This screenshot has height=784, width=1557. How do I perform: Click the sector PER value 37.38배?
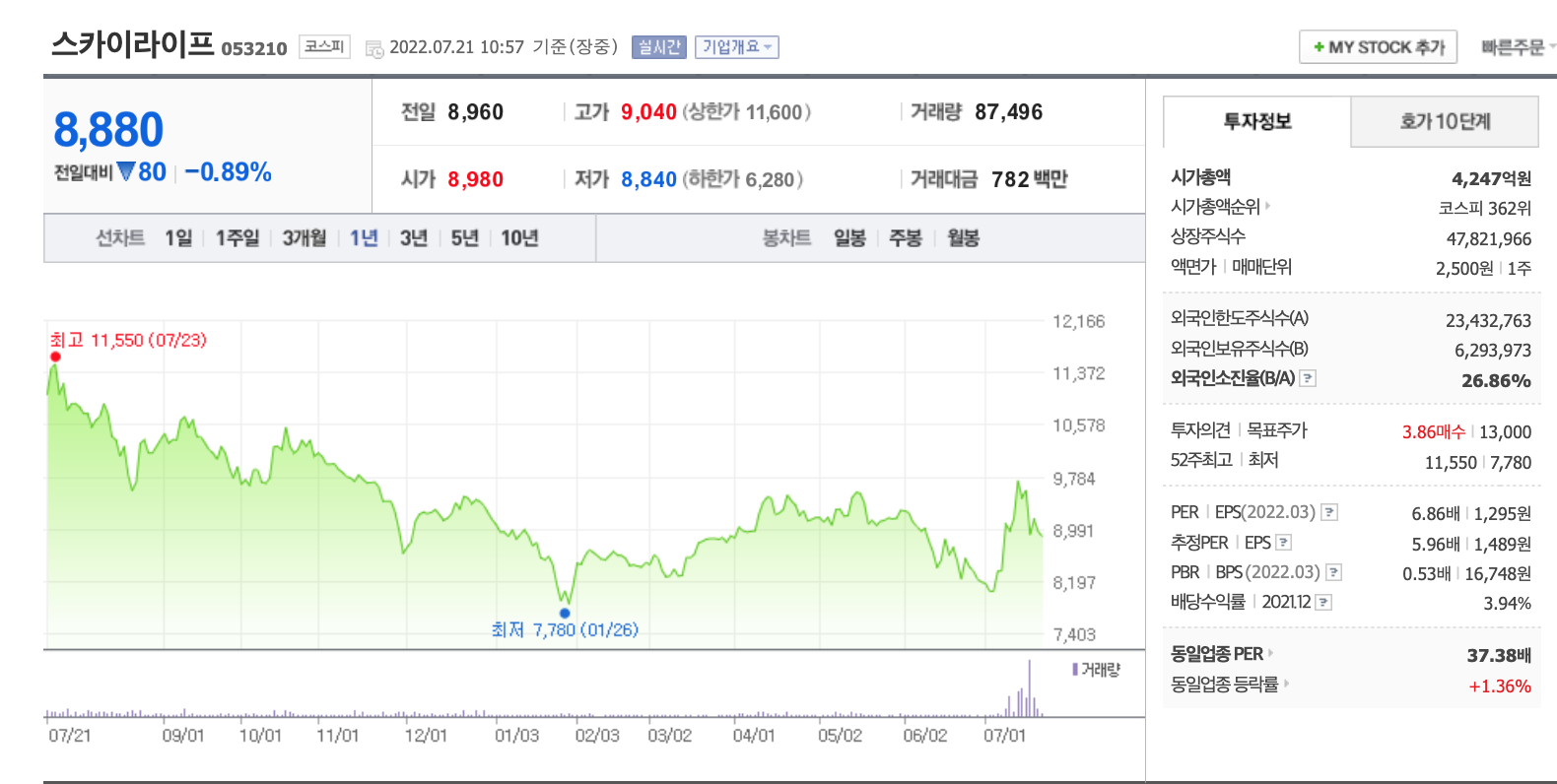tap(1499, 655)
